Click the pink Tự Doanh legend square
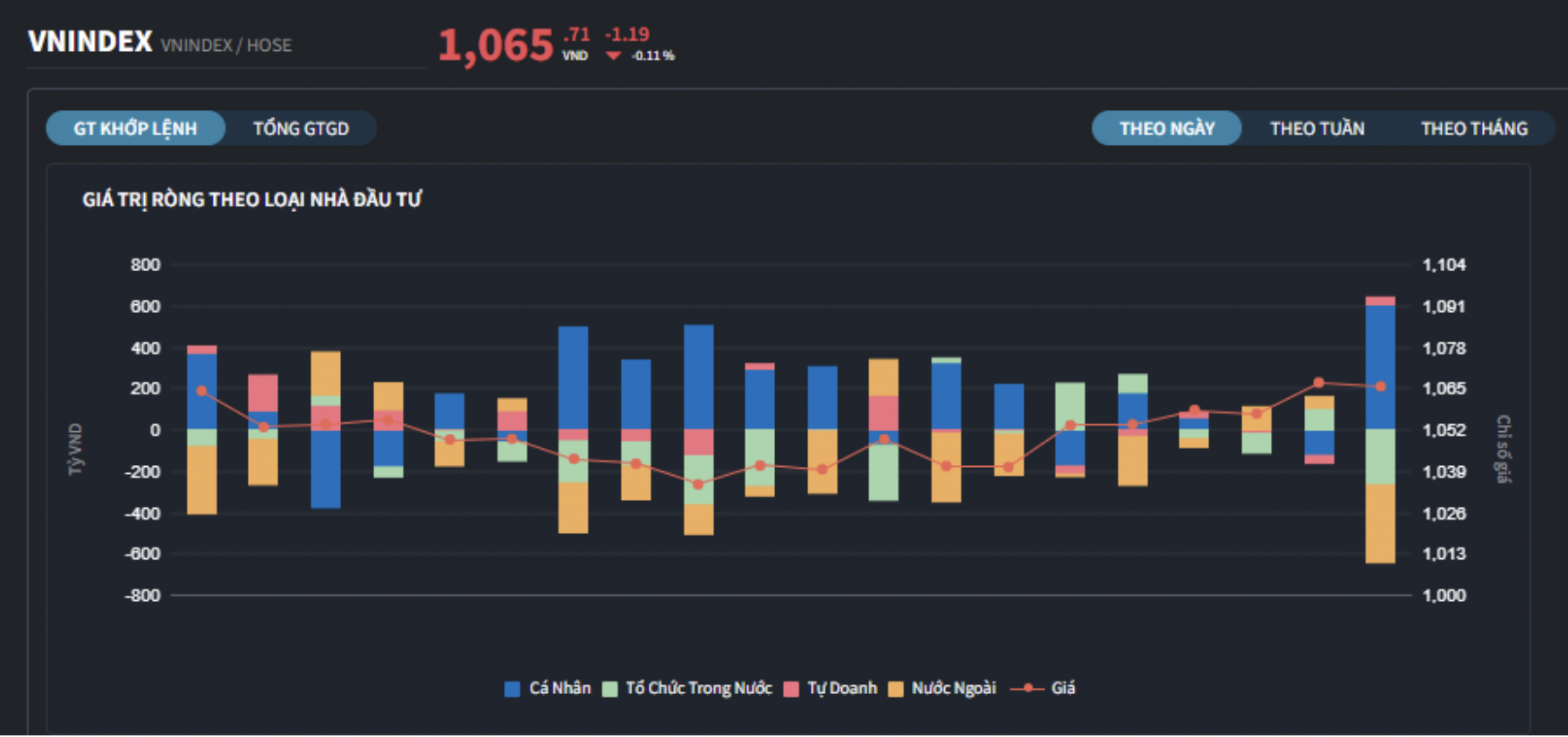1568x737 pixels. click(791, 689)
